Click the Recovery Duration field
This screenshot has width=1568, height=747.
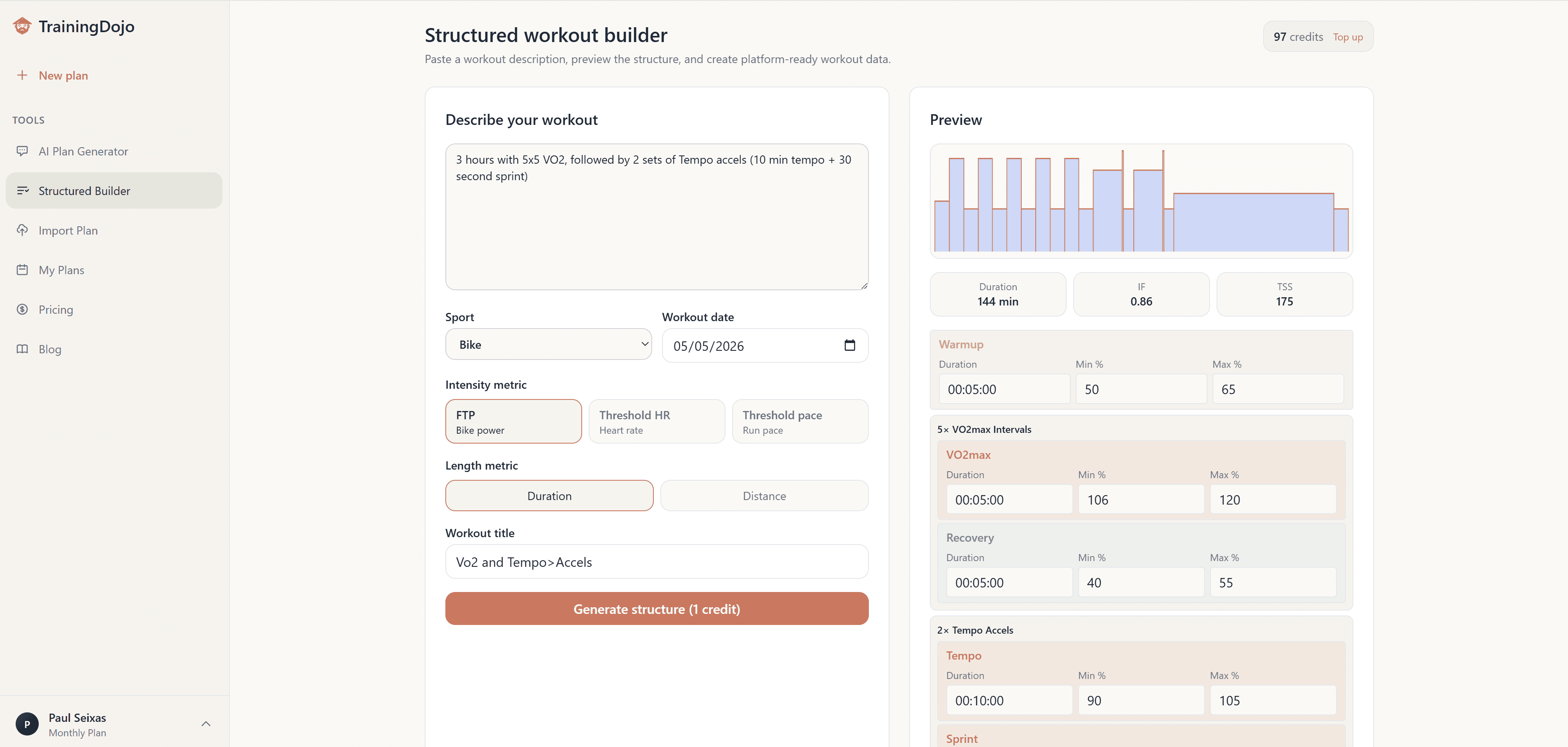(1009, 582)
